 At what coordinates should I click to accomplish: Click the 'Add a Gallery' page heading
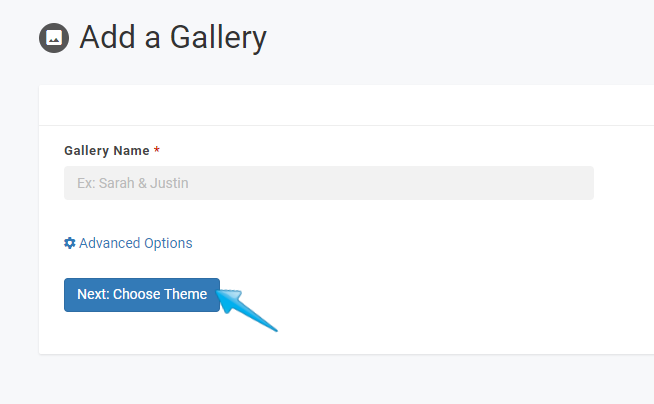point(173,38)
